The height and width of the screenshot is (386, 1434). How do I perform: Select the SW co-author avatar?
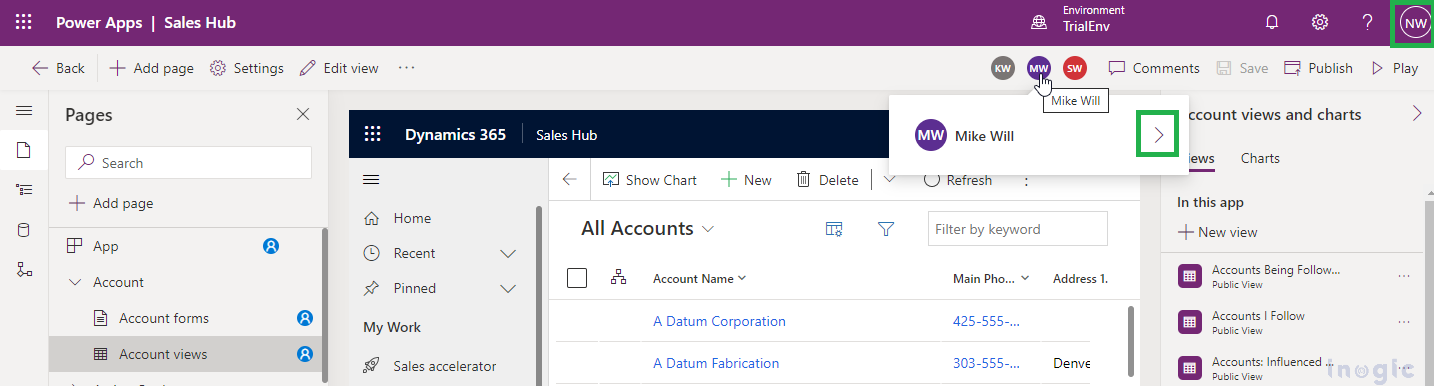click(x=1075, y=68)
